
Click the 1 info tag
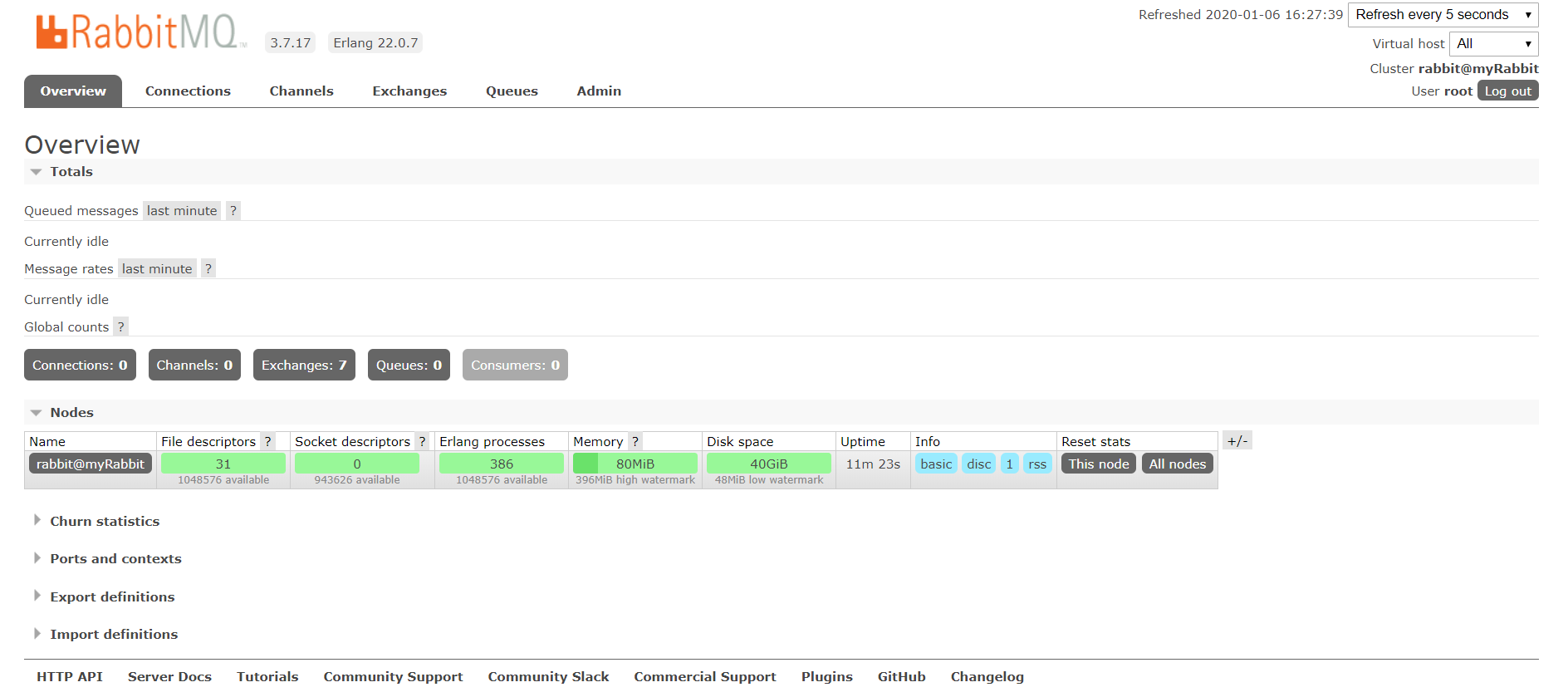click(1010, 464)
